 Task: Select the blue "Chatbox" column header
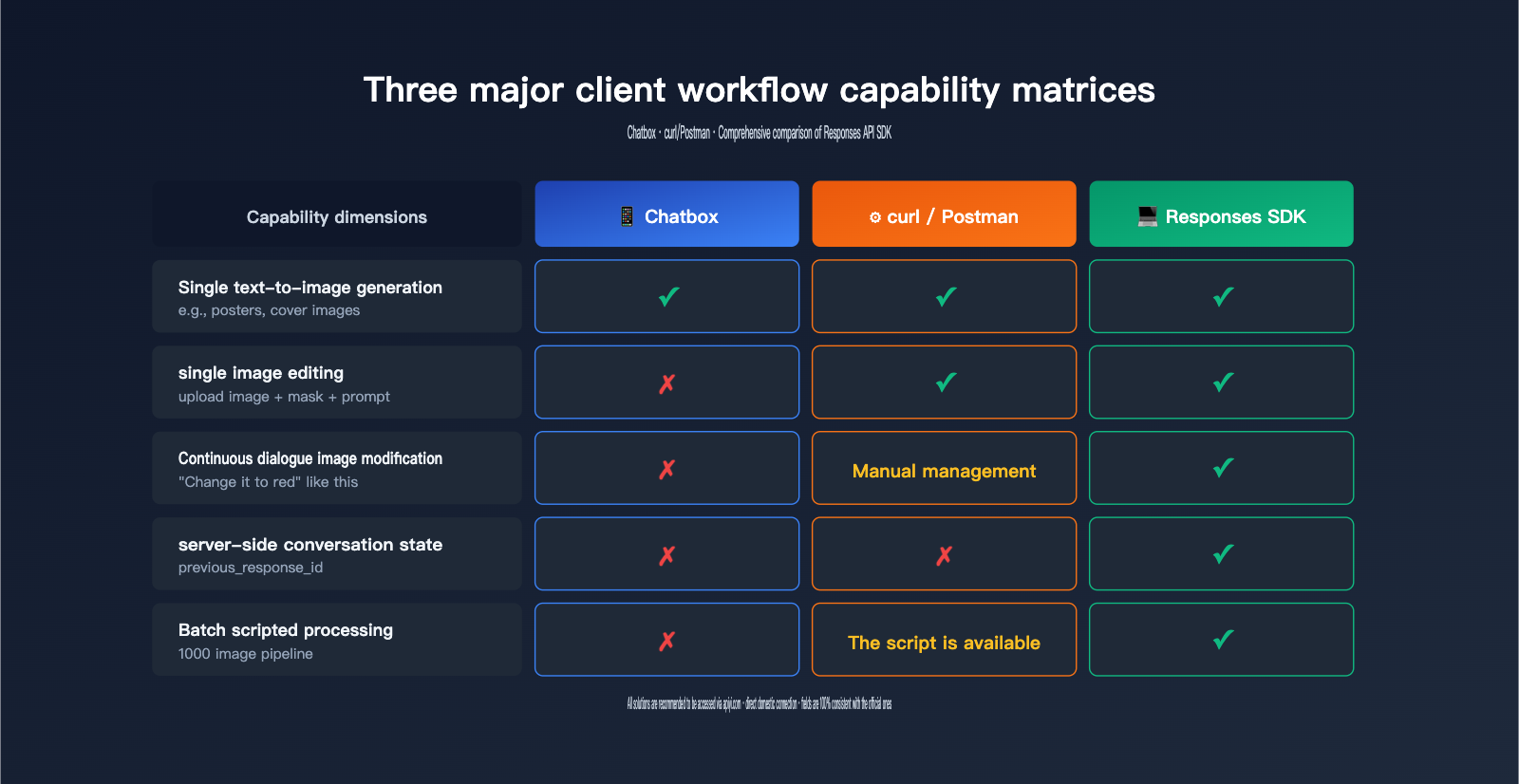click(x=667, y=215)
